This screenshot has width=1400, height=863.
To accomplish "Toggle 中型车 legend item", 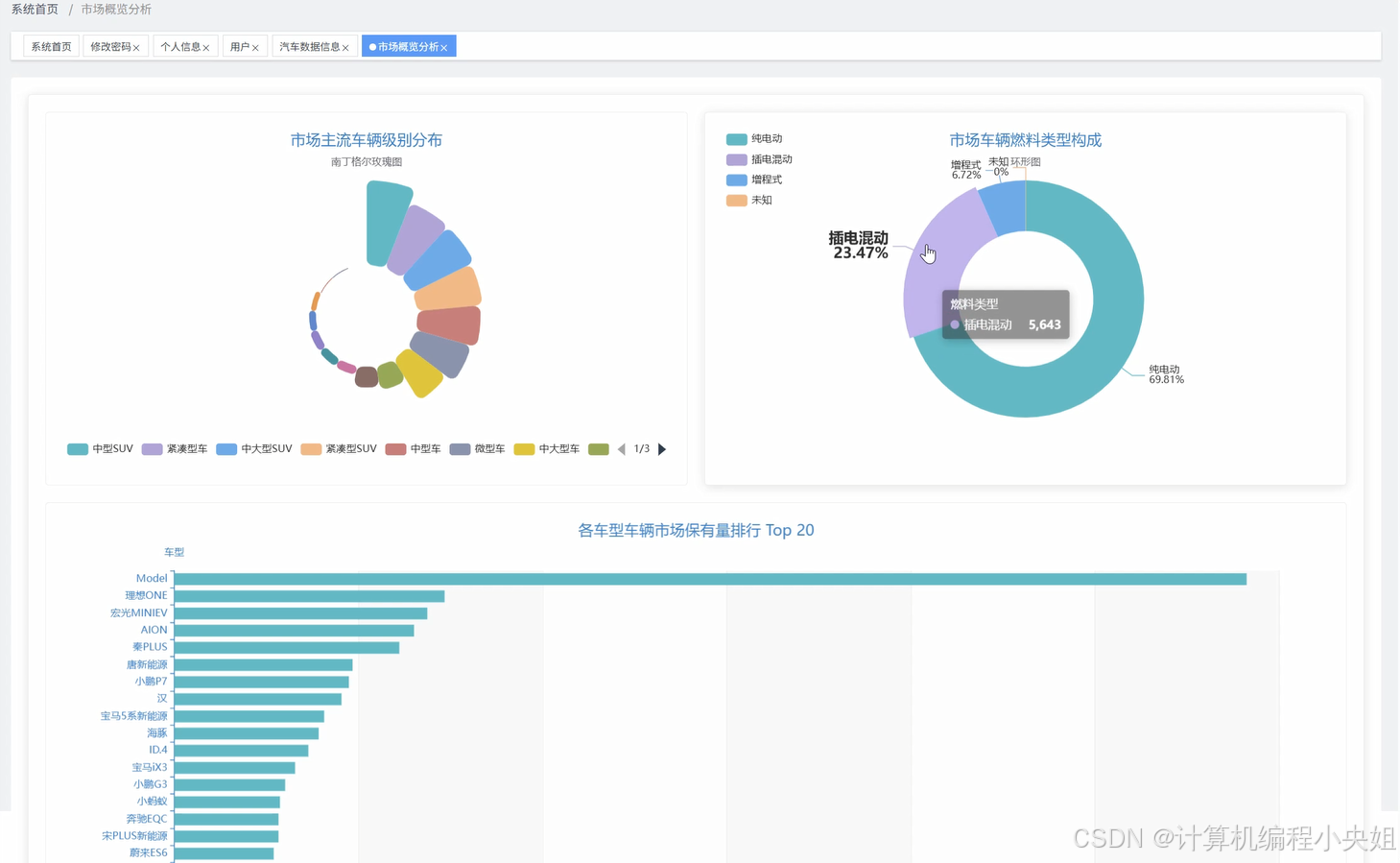I will coord(413,449).
